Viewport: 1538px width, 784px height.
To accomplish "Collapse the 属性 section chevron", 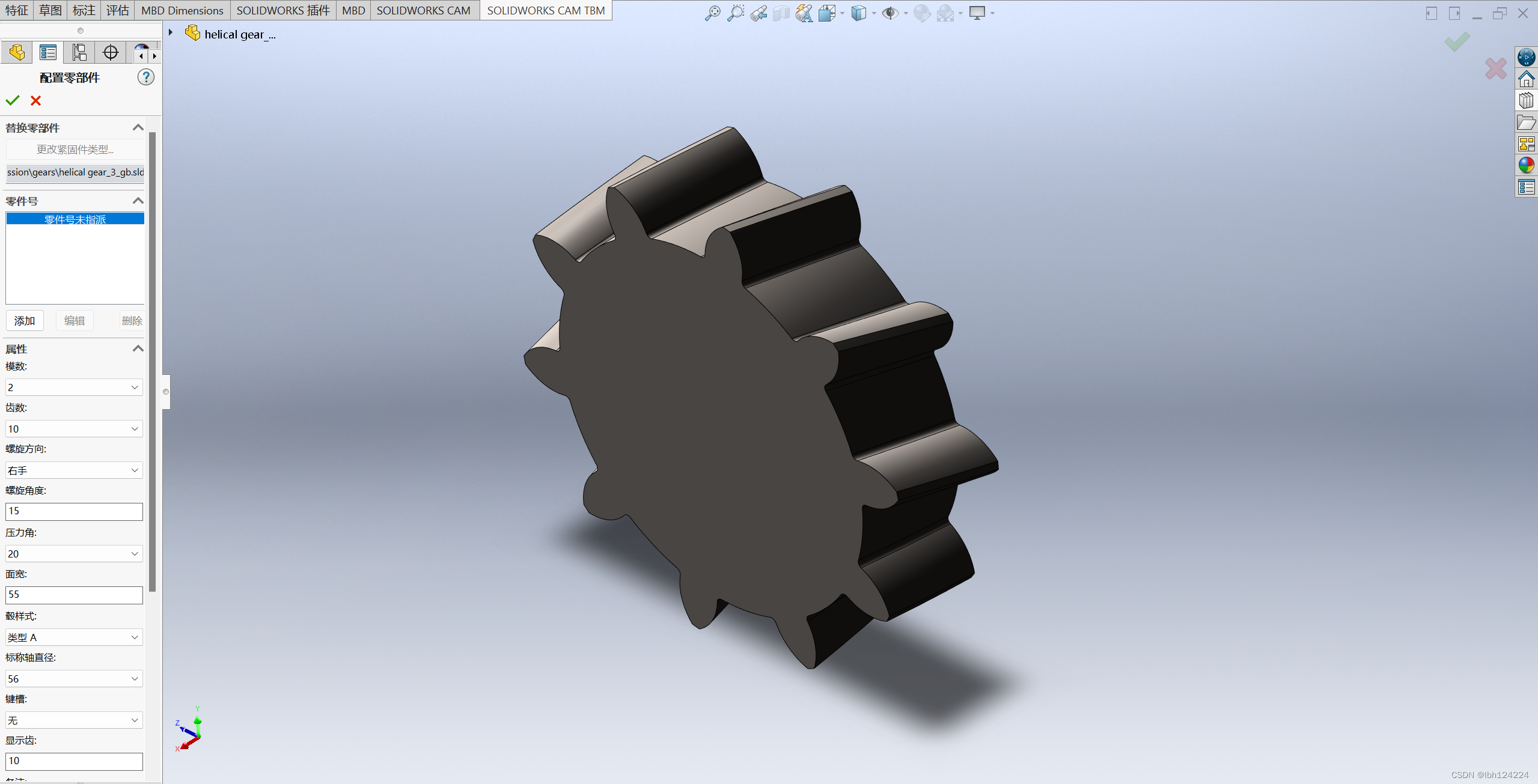I will pos(138,348).
